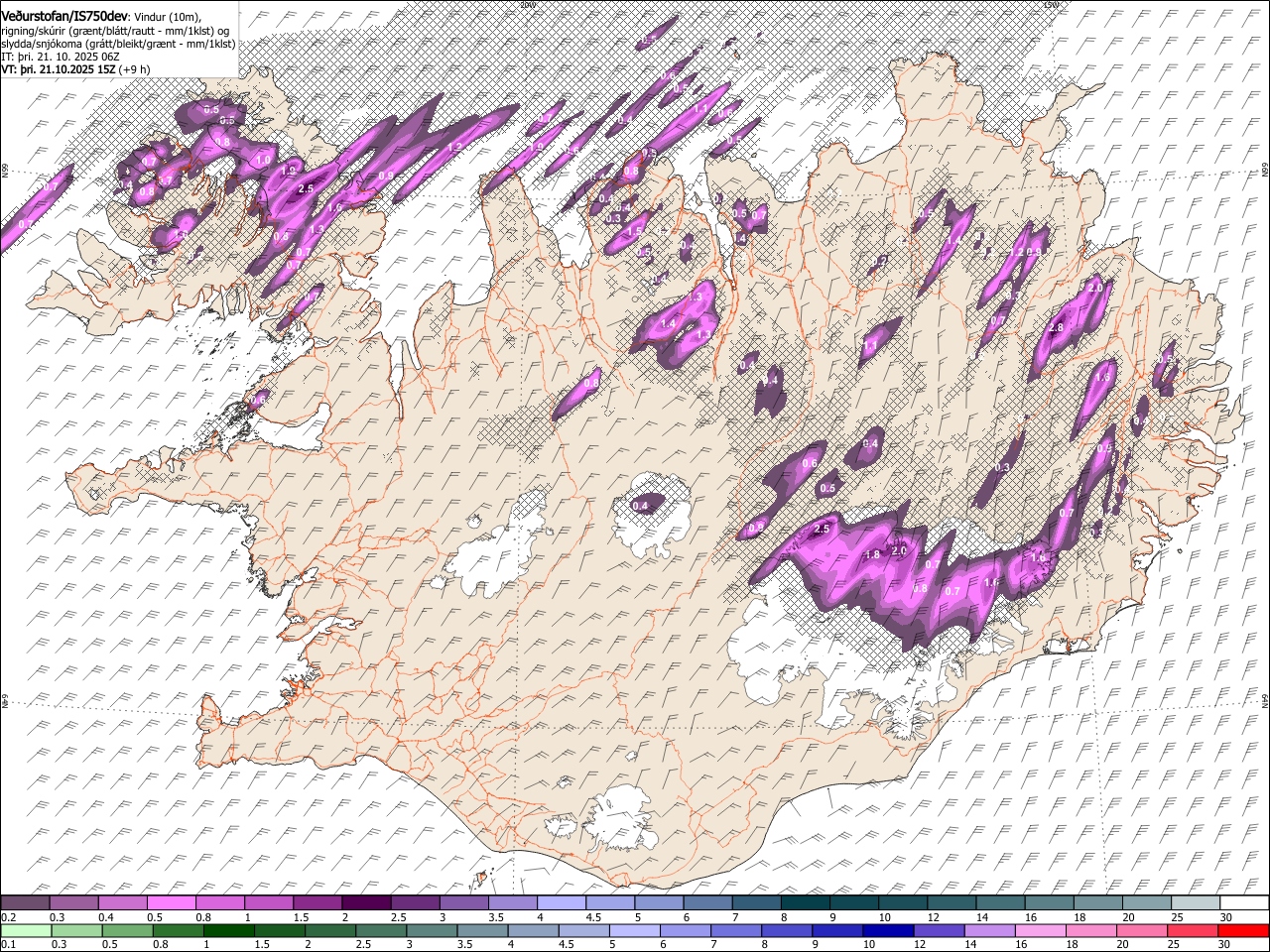Select top-row teal swatch between 8 and 9

click(804, 903)
